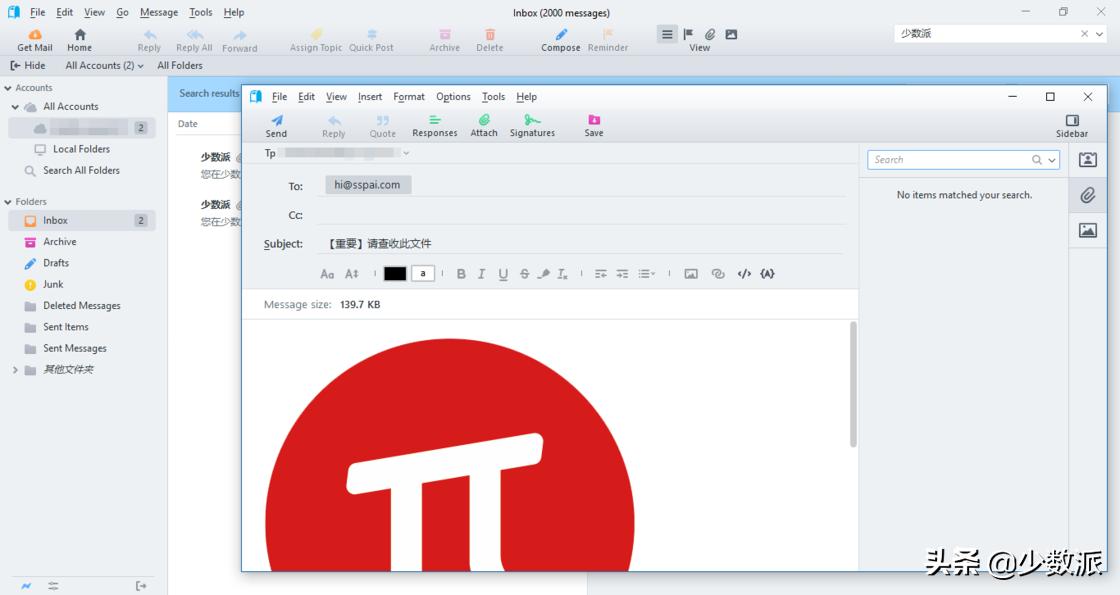Open the list style dropdown
Image resolution: width=1120 pixels, height=595 pixels.
[646, 274]
